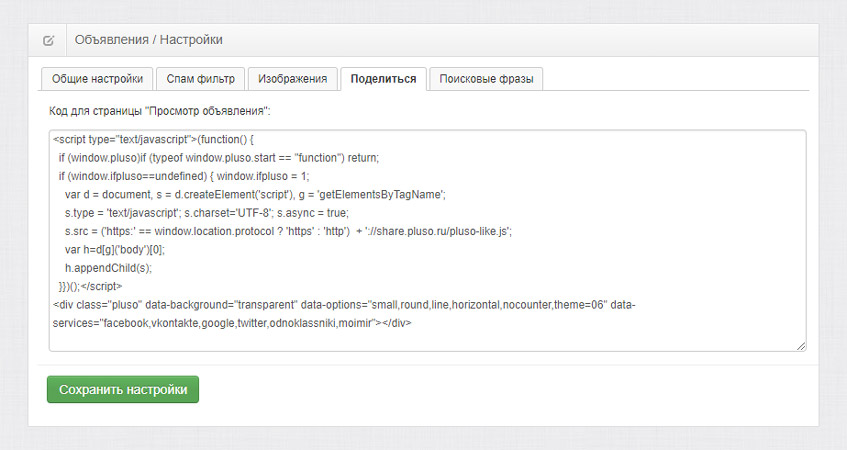This screenshot has width=847, height=450.
Task: Click the s.src line with share.pluso.ru
Action: [x=288, y=231]
